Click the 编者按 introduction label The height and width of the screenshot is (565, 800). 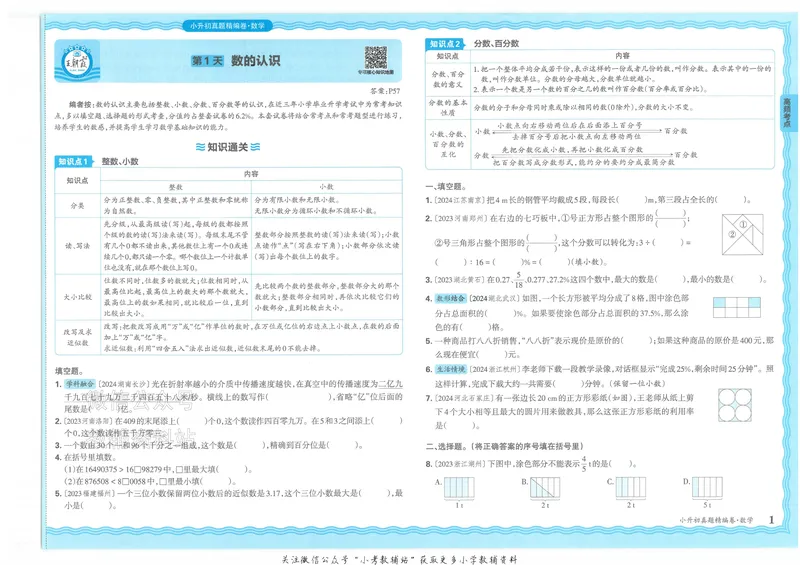(81, 104)
